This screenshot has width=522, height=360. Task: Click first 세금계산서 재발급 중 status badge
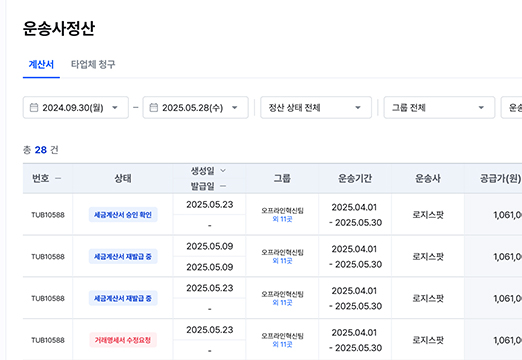[x=123, y=256]
